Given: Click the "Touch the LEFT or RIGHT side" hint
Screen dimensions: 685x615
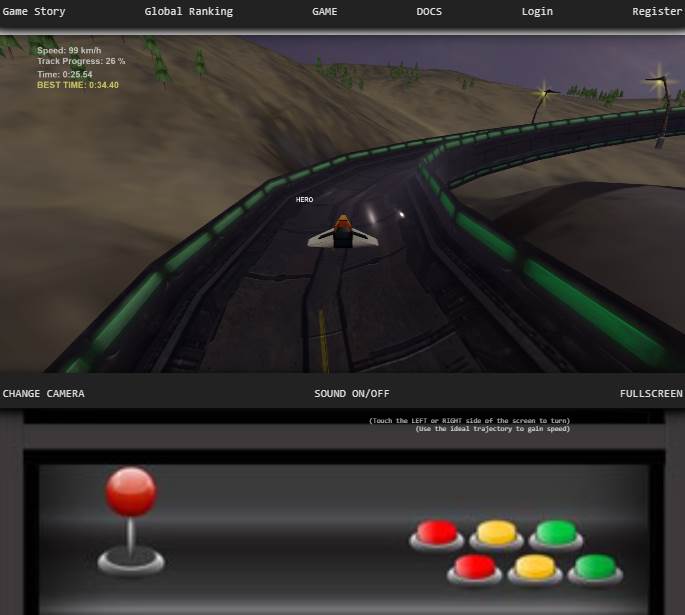Looking at the screenshot, I should [470, 421].
